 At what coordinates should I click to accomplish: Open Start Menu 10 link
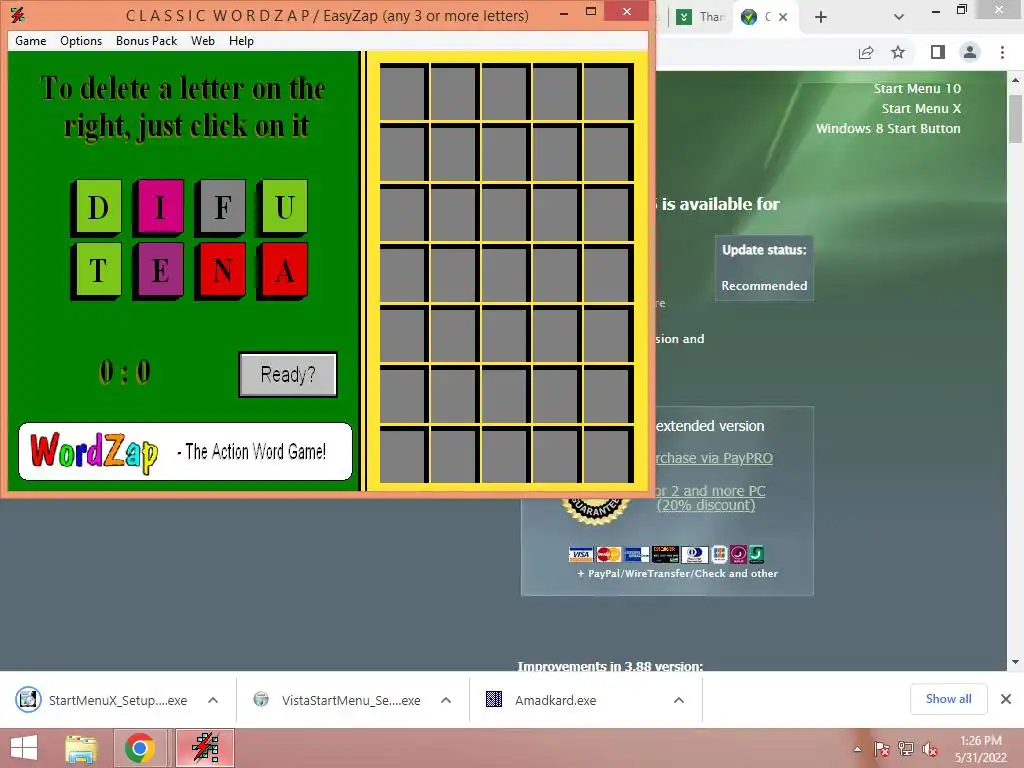917,88
